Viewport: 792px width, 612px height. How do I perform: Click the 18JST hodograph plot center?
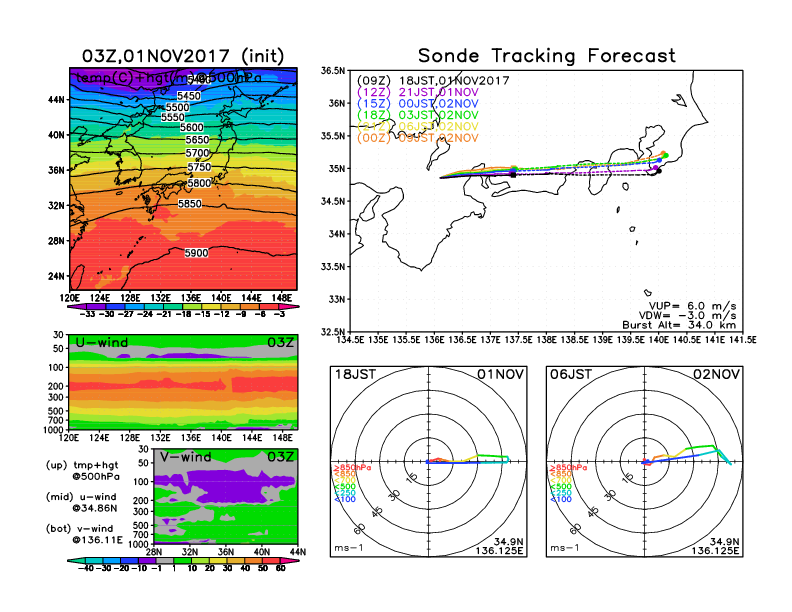click(x=429, y=462)
